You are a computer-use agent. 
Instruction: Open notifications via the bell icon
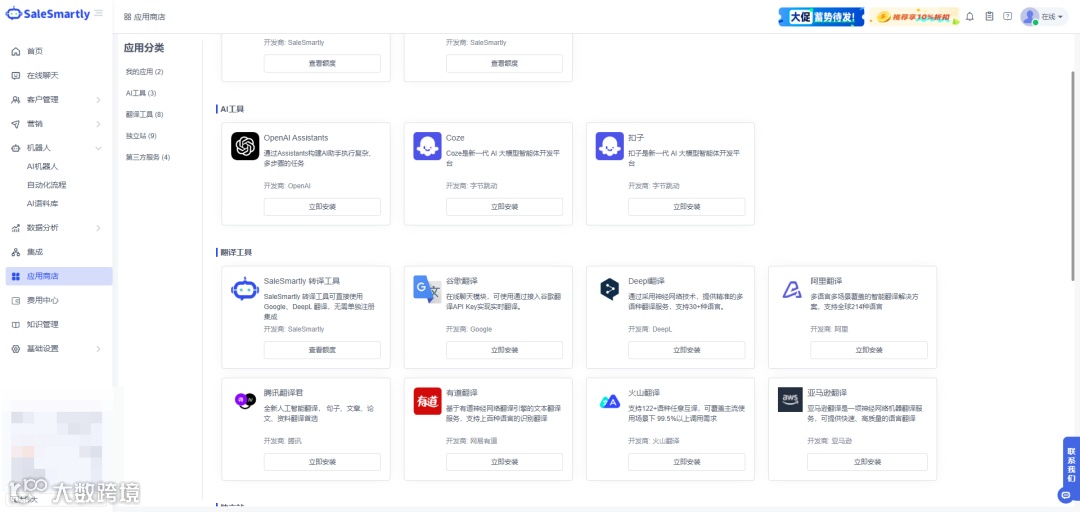(x=970, y=17)
